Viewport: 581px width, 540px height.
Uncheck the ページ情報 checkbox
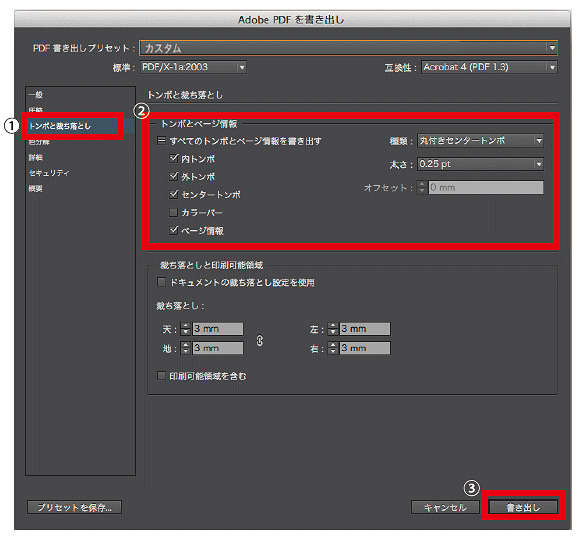click(x=173, y=231)
